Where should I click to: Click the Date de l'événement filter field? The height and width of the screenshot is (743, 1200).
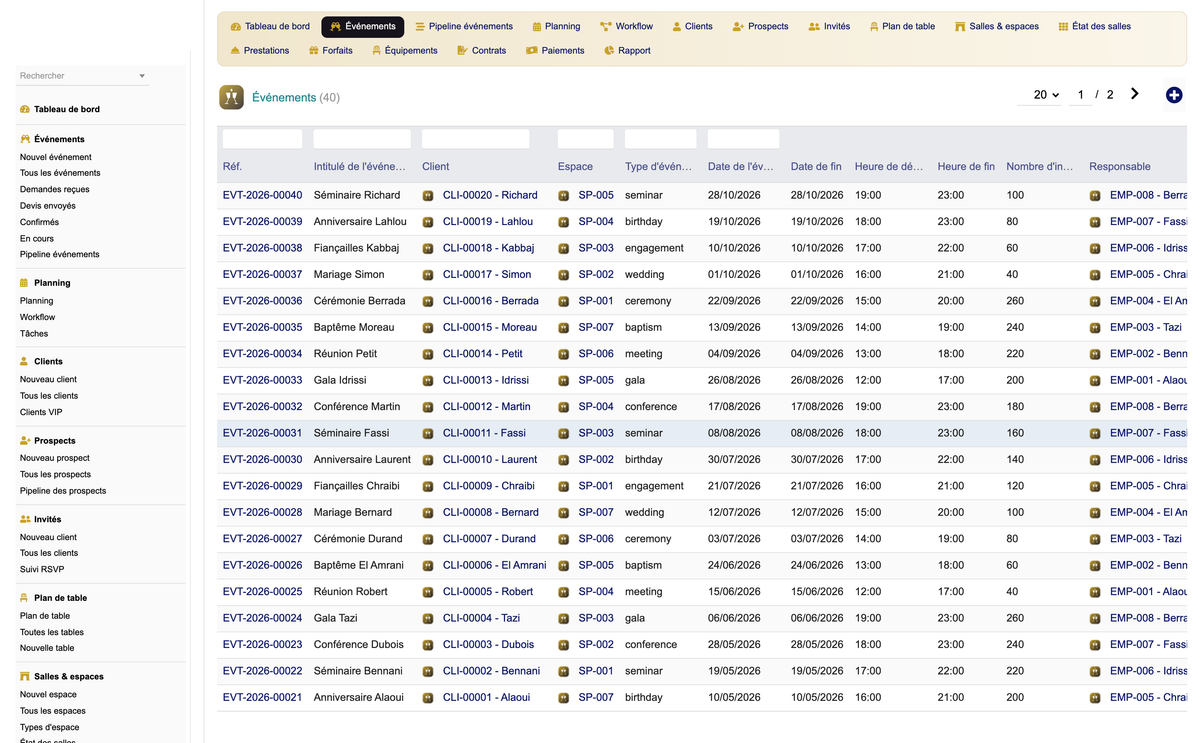click(x=743, y=139)
